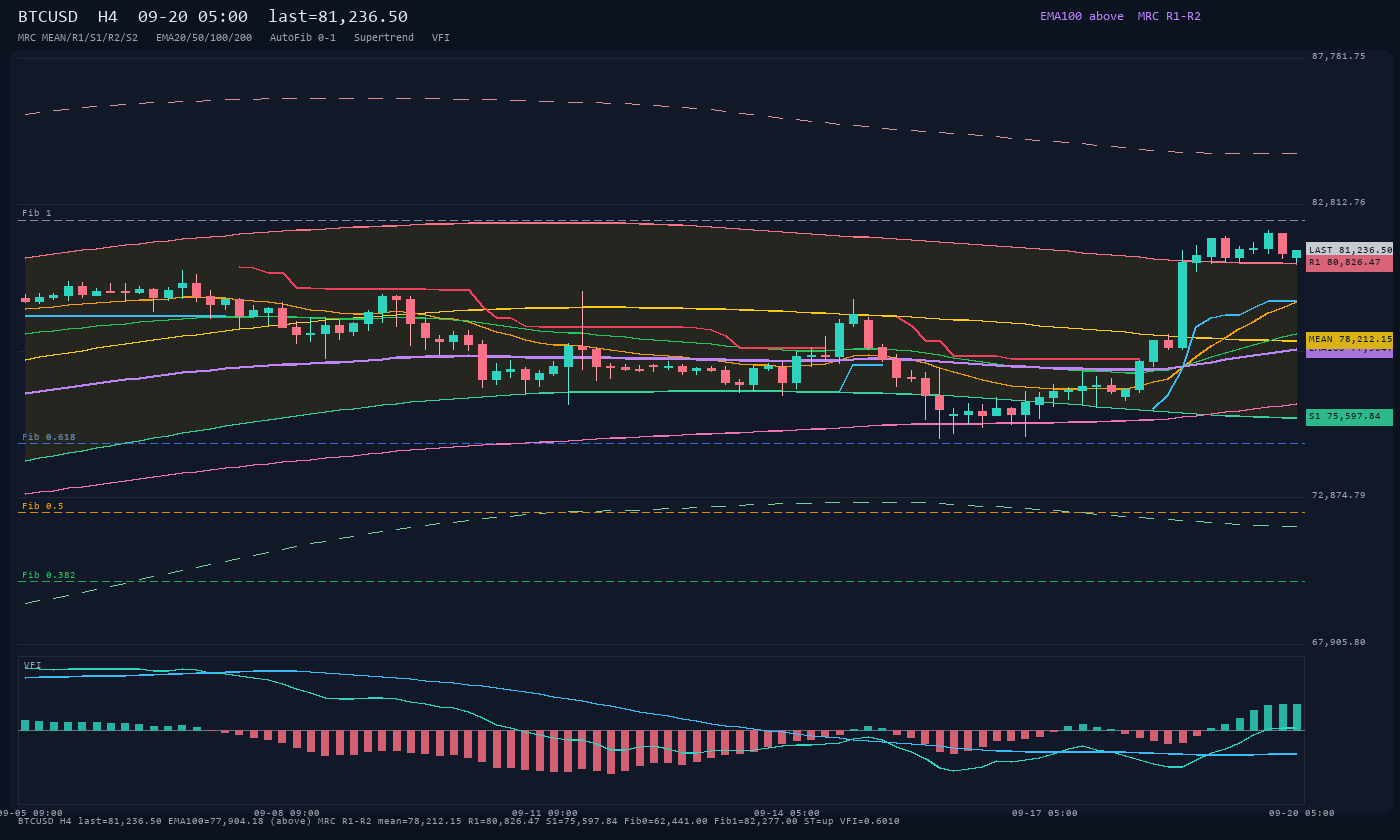Click the 72,874.79 price axis label
This screenshot has height=840, width=1400.
coord(1338,495)
